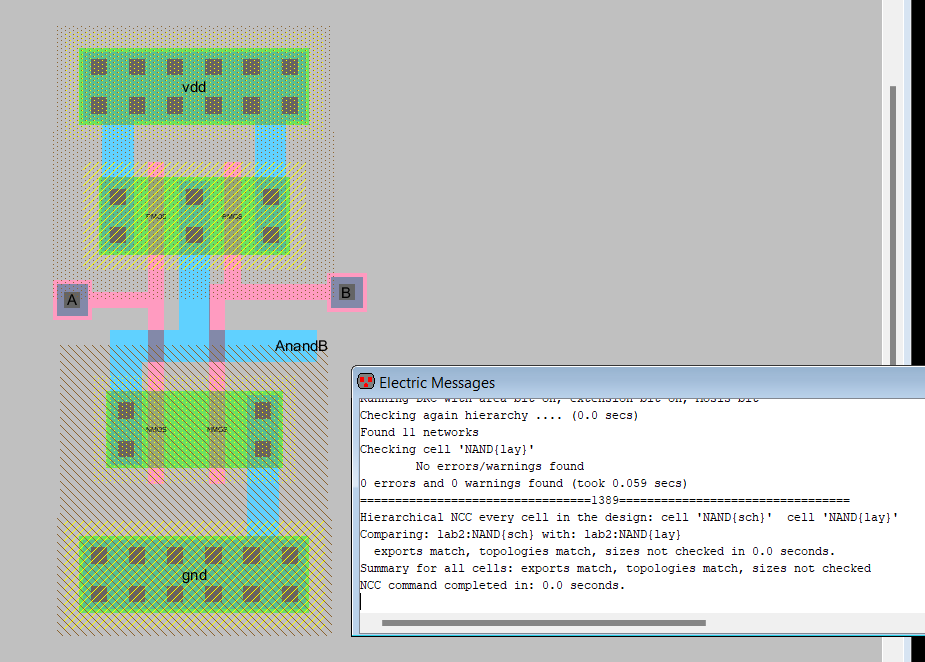This screenshot has height=662, width=925.
Task: Click the 'Found 11 networks' message line
Action: click(x=419, y=432)
